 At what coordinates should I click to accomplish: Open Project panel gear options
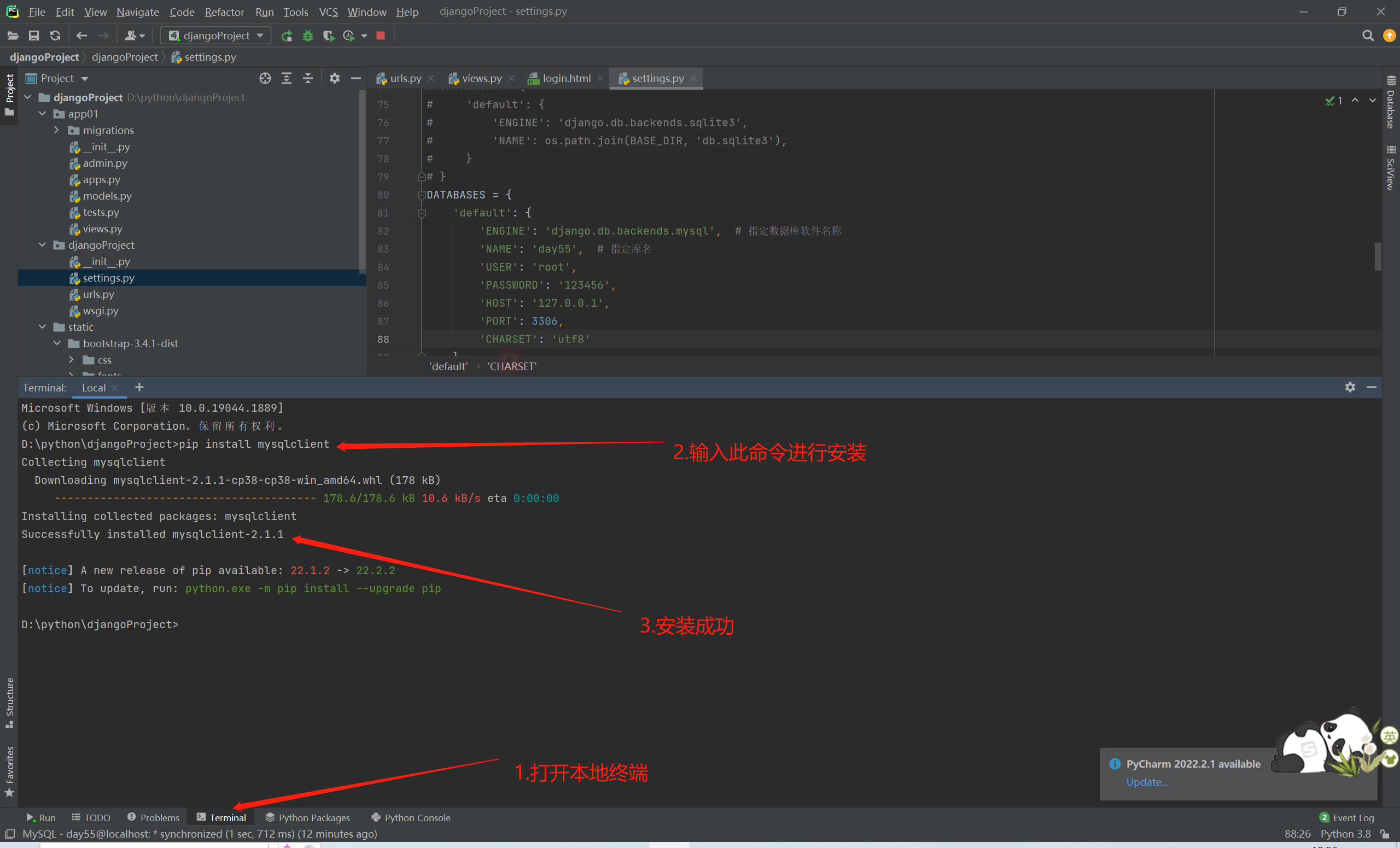[335, 78]
